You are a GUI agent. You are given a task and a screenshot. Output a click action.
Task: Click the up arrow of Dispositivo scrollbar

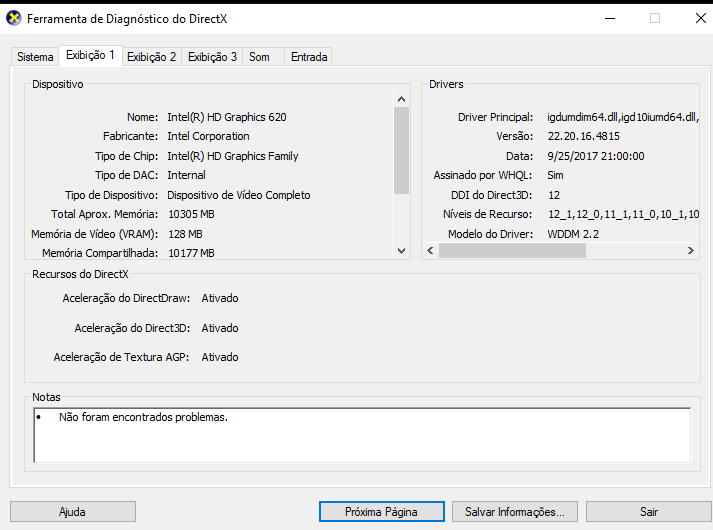coord(402,99)
